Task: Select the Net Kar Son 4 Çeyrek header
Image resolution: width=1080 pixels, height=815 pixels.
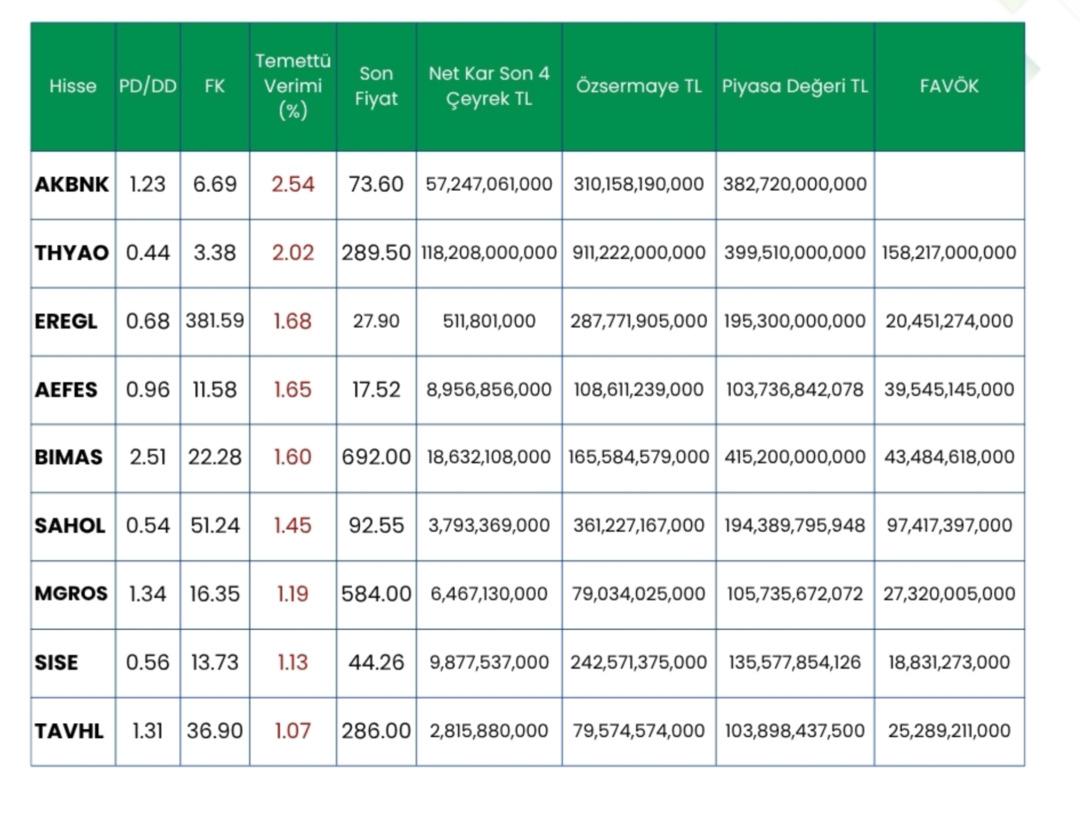Action: click(489, 86)
